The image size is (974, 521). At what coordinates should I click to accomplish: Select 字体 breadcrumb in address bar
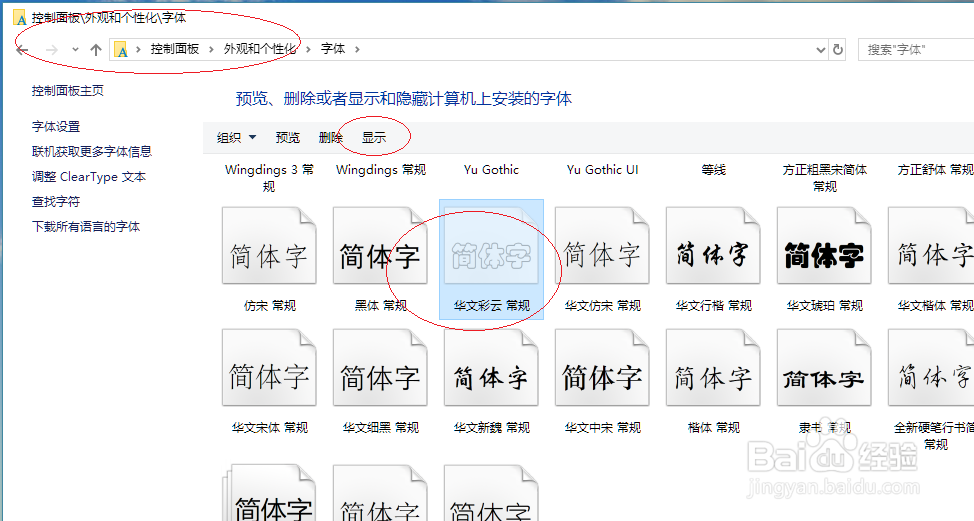click(x=333, y=49)
